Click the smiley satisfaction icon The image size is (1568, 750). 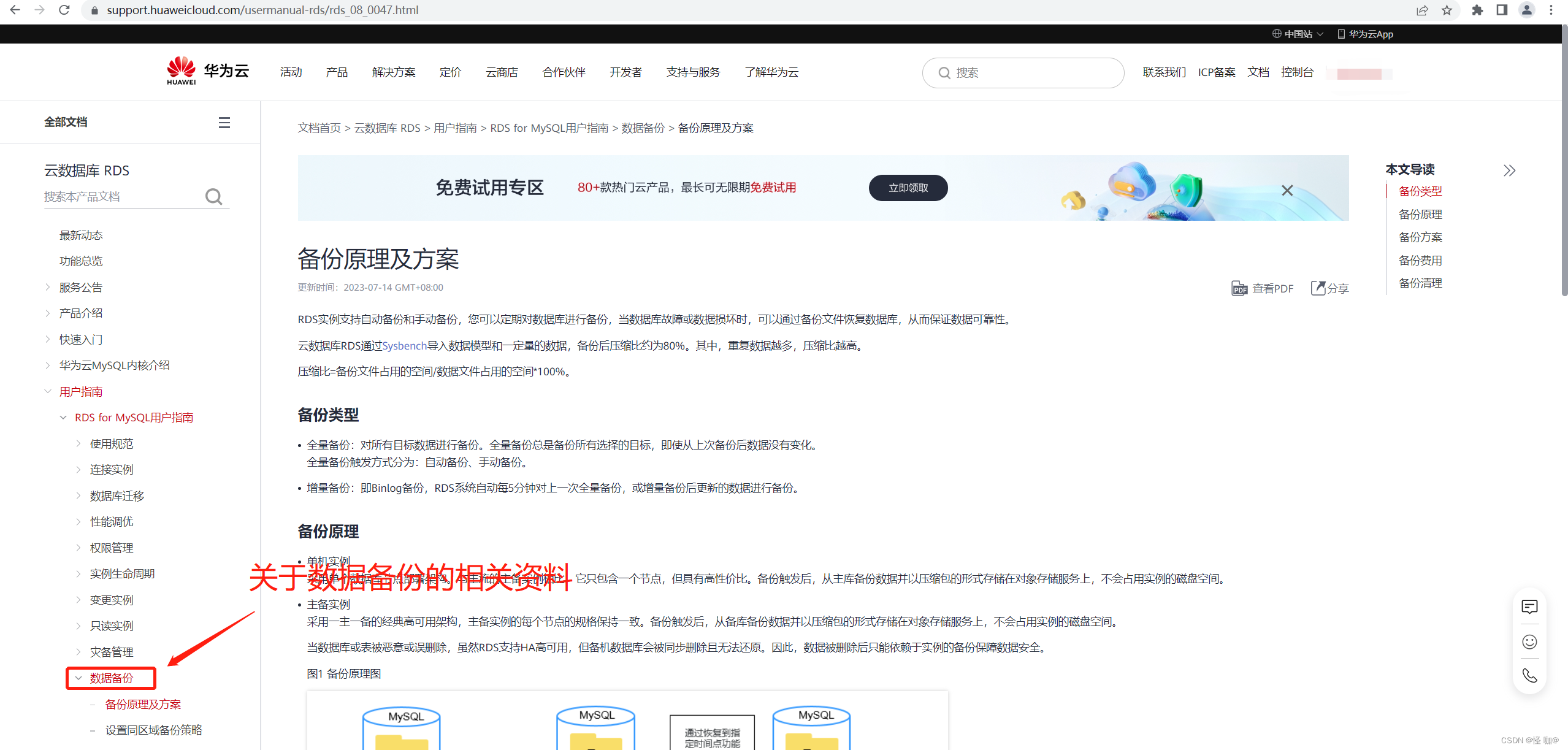click(x=1529, y=641)
